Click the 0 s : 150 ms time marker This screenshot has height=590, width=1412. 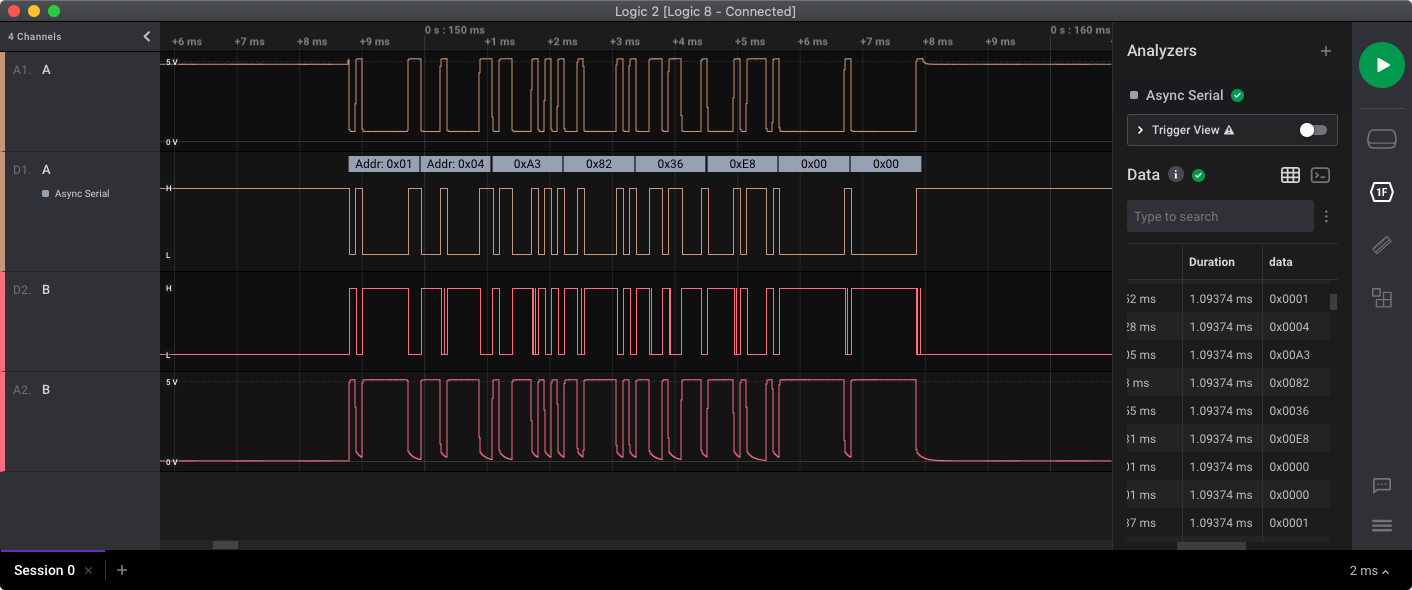pos(454,30)
